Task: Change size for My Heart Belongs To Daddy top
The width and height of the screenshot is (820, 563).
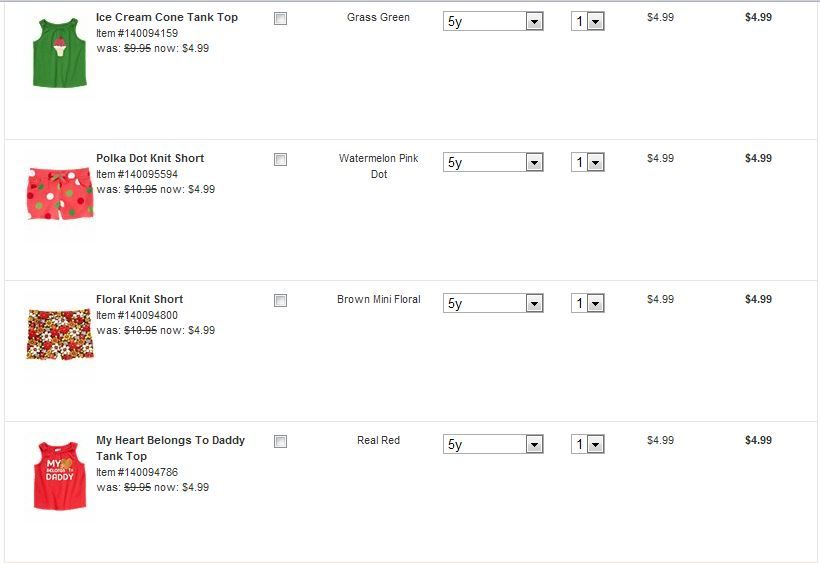Action: click(493, 445)
